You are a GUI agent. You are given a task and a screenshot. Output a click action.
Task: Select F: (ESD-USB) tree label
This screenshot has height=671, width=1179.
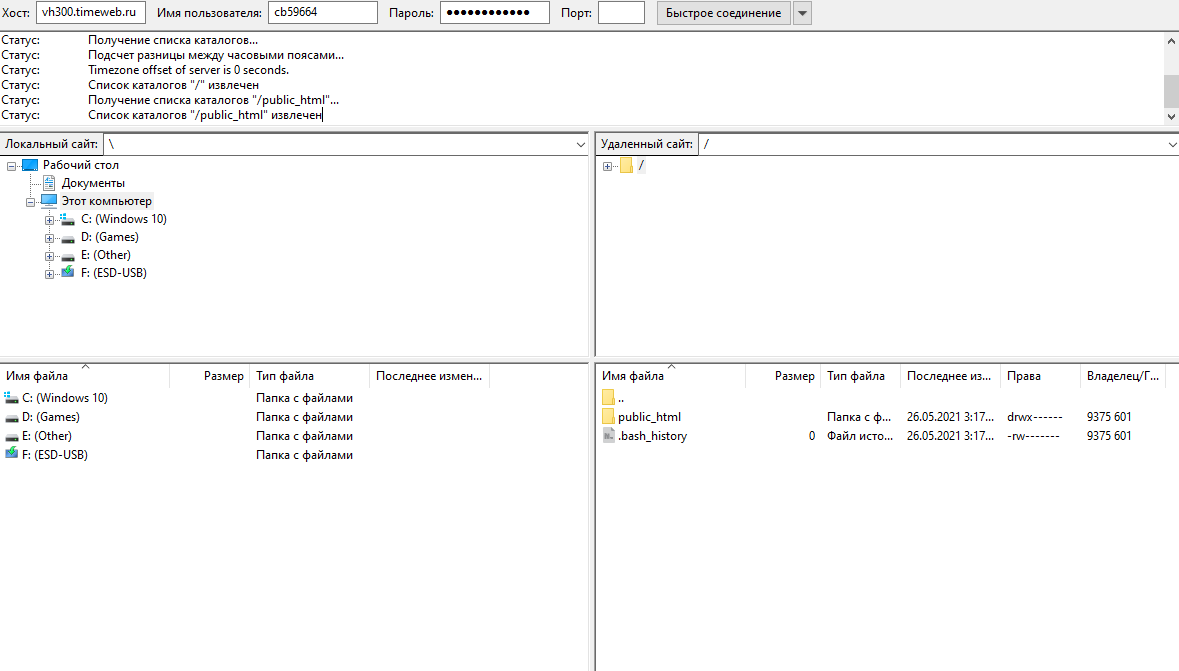tap(114, 273)
